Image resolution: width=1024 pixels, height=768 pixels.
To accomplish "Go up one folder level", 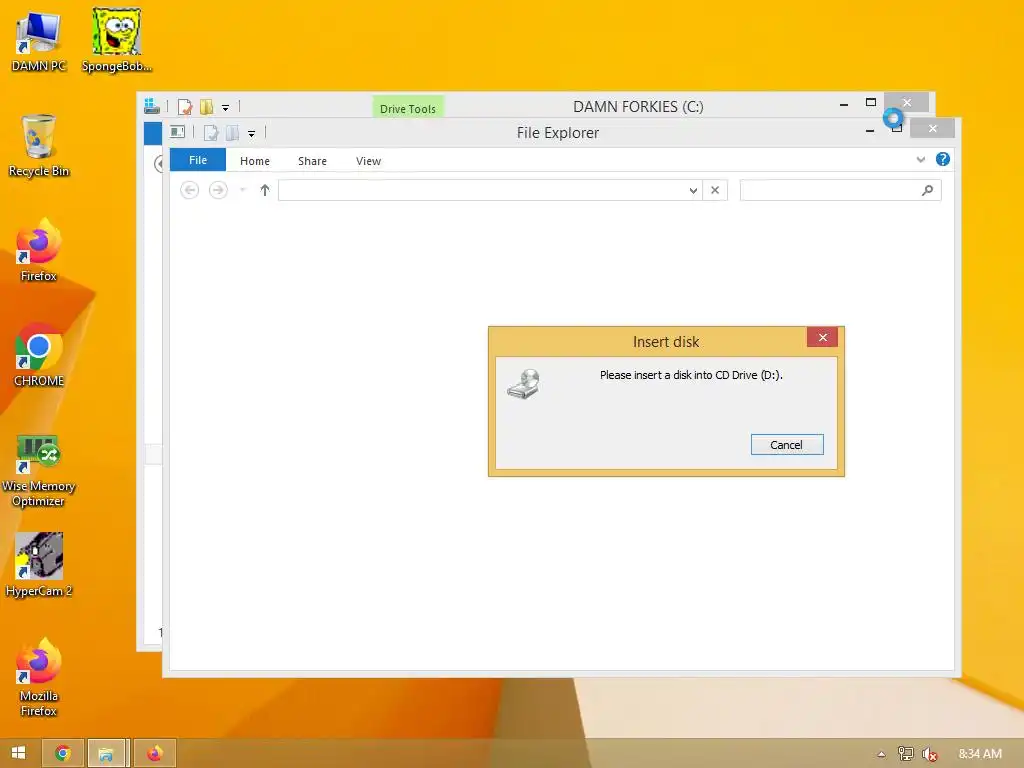I will (264, 190).
